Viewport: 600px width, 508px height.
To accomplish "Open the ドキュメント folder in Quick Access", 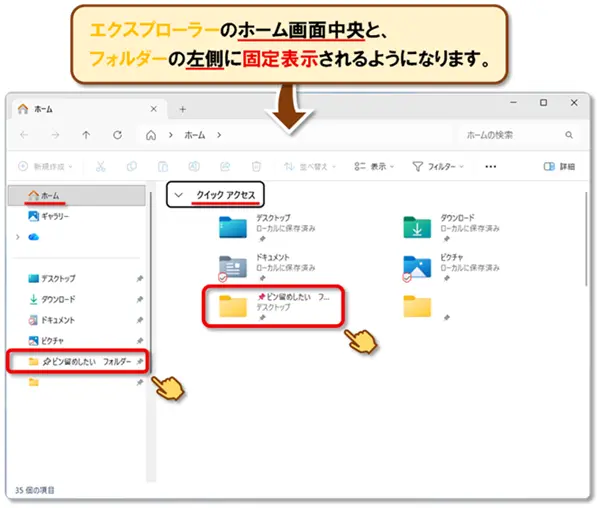I will pyautogui.click(x=268, y=267).
